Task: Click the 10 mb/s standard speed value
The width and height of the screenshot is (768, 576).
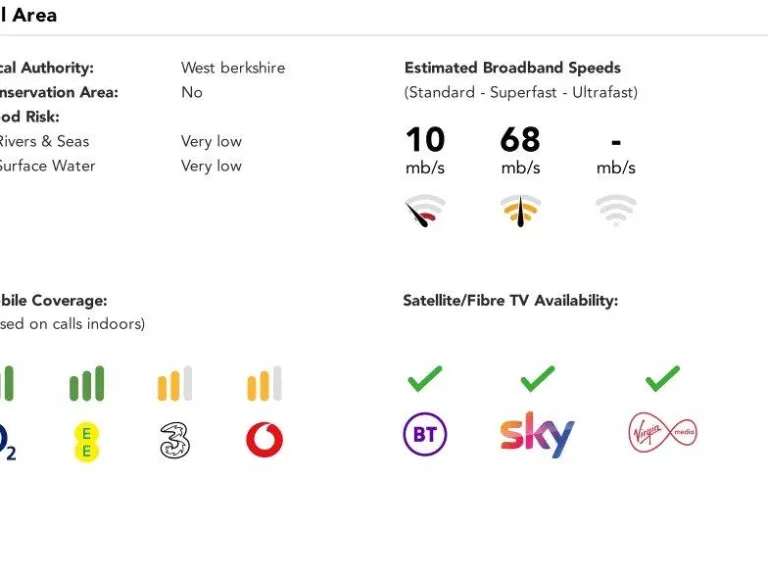Action: (425, 140)
